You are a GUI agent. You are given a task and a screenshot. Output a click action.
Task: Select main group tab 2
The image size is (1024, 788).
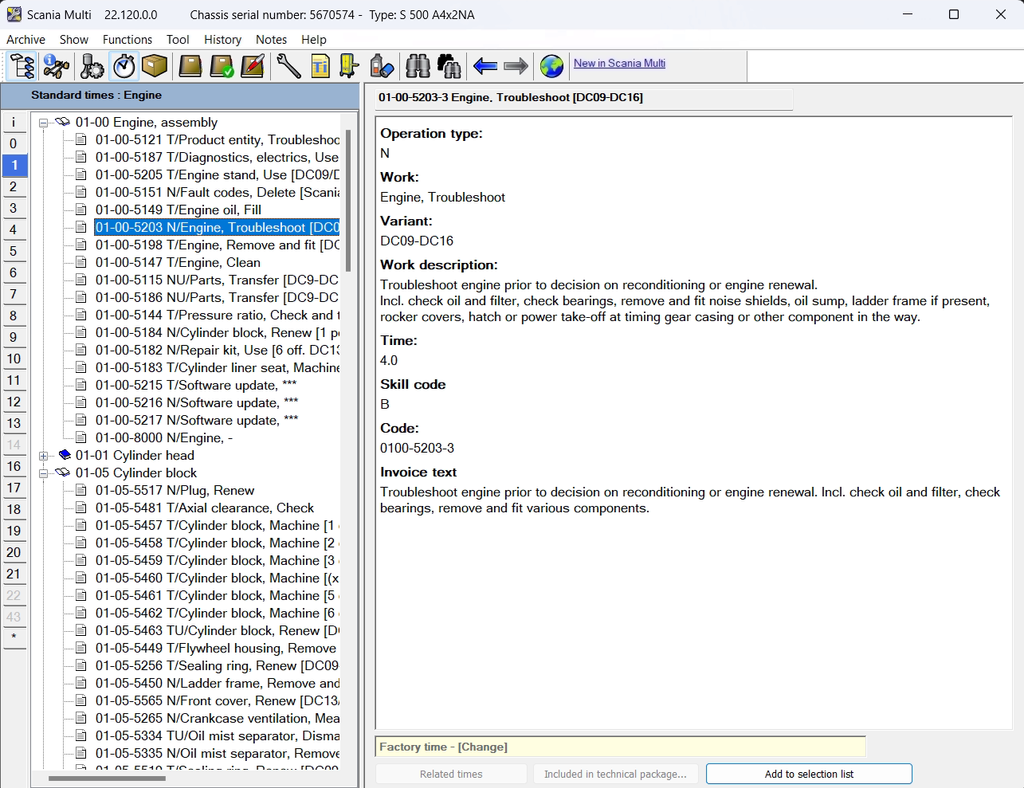coord(14,187)
